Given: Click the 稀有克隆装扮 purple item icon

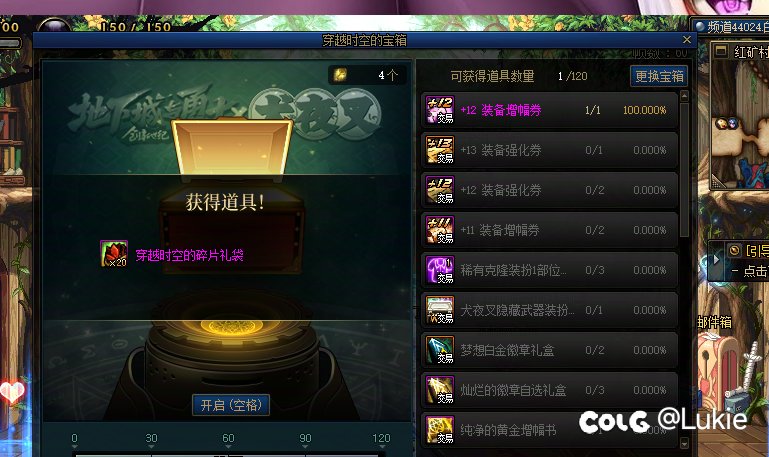Looking at the screenshot, I should pyautogui.click(x=439, y=270).
